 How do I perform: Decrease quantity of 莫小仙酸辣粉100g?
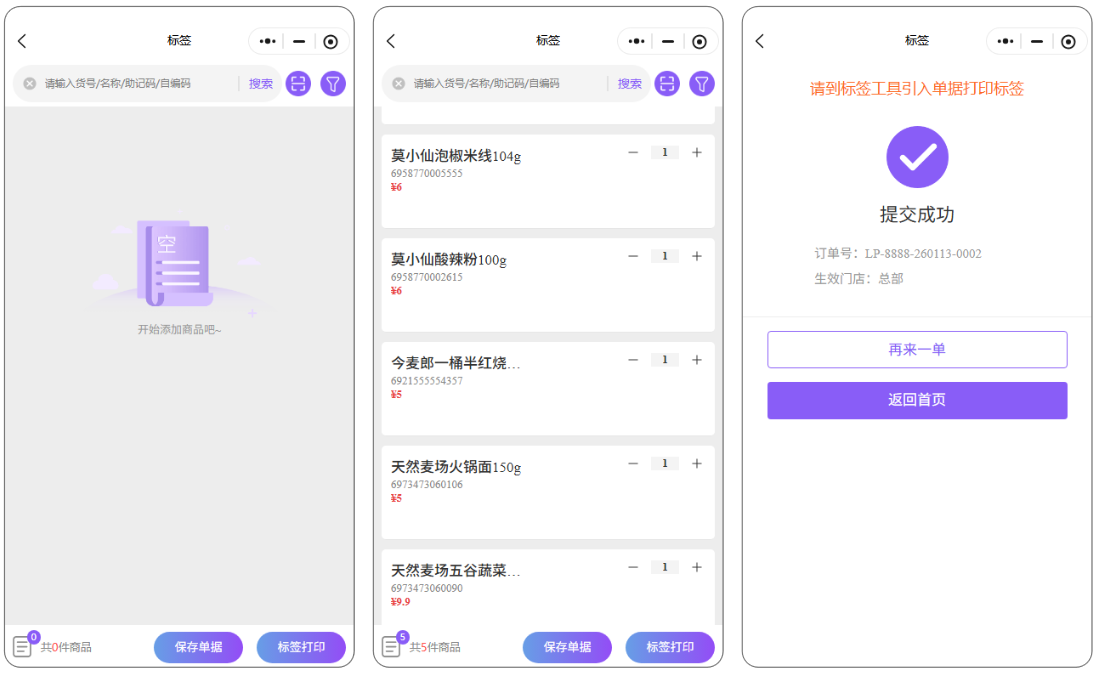633,256
